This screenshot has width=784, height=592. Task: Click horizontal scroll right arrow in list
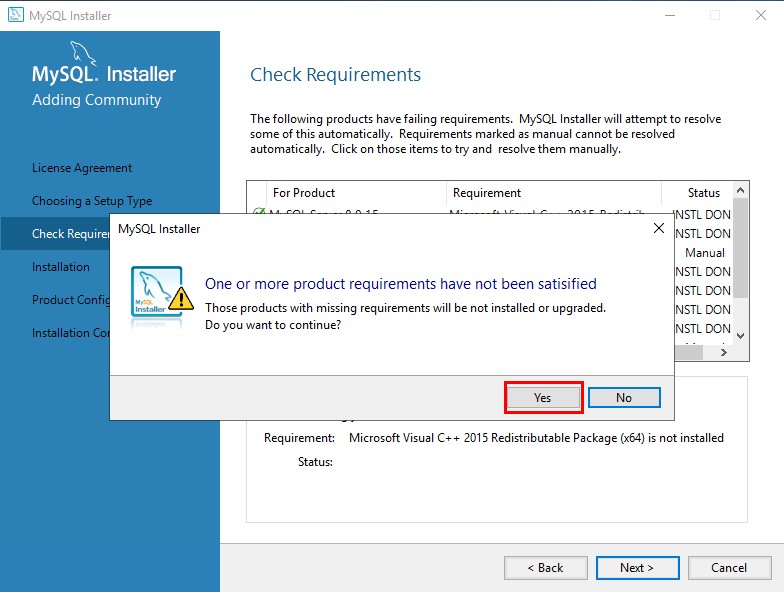(x=724, y=352)
